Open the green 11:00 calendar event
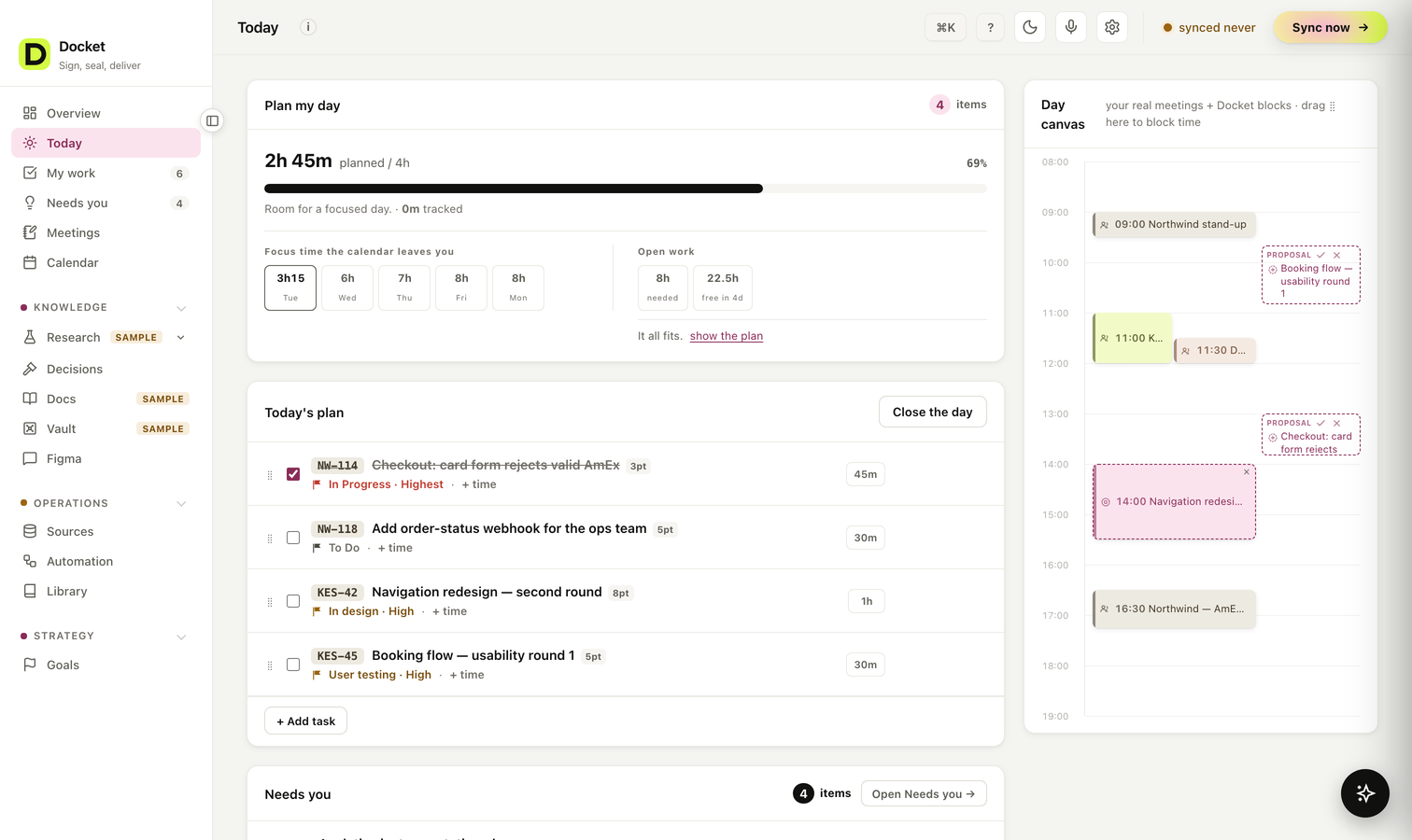This screenshot has width=1412, height=840. 1132,338
